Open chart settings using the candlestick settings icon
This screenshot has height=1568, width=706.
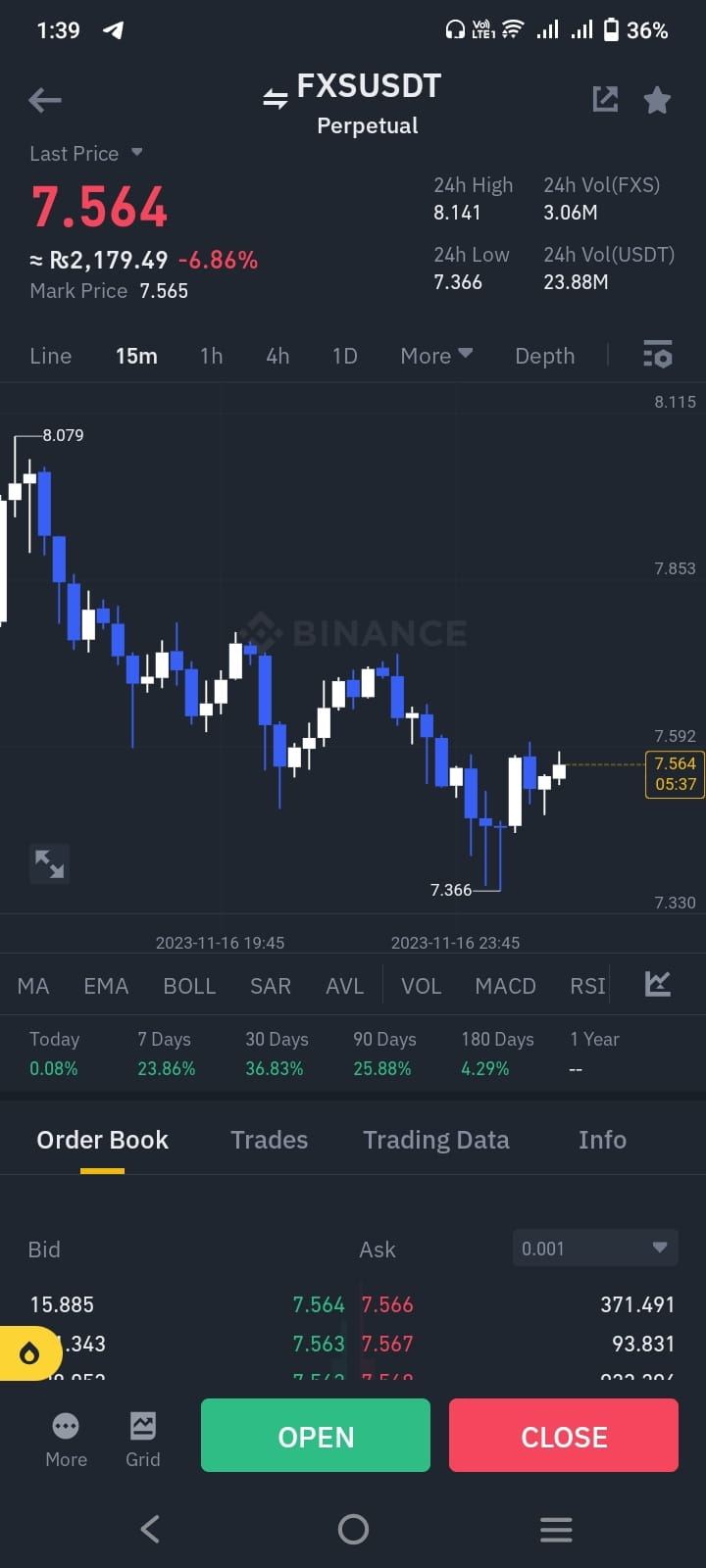coord(655,355)
